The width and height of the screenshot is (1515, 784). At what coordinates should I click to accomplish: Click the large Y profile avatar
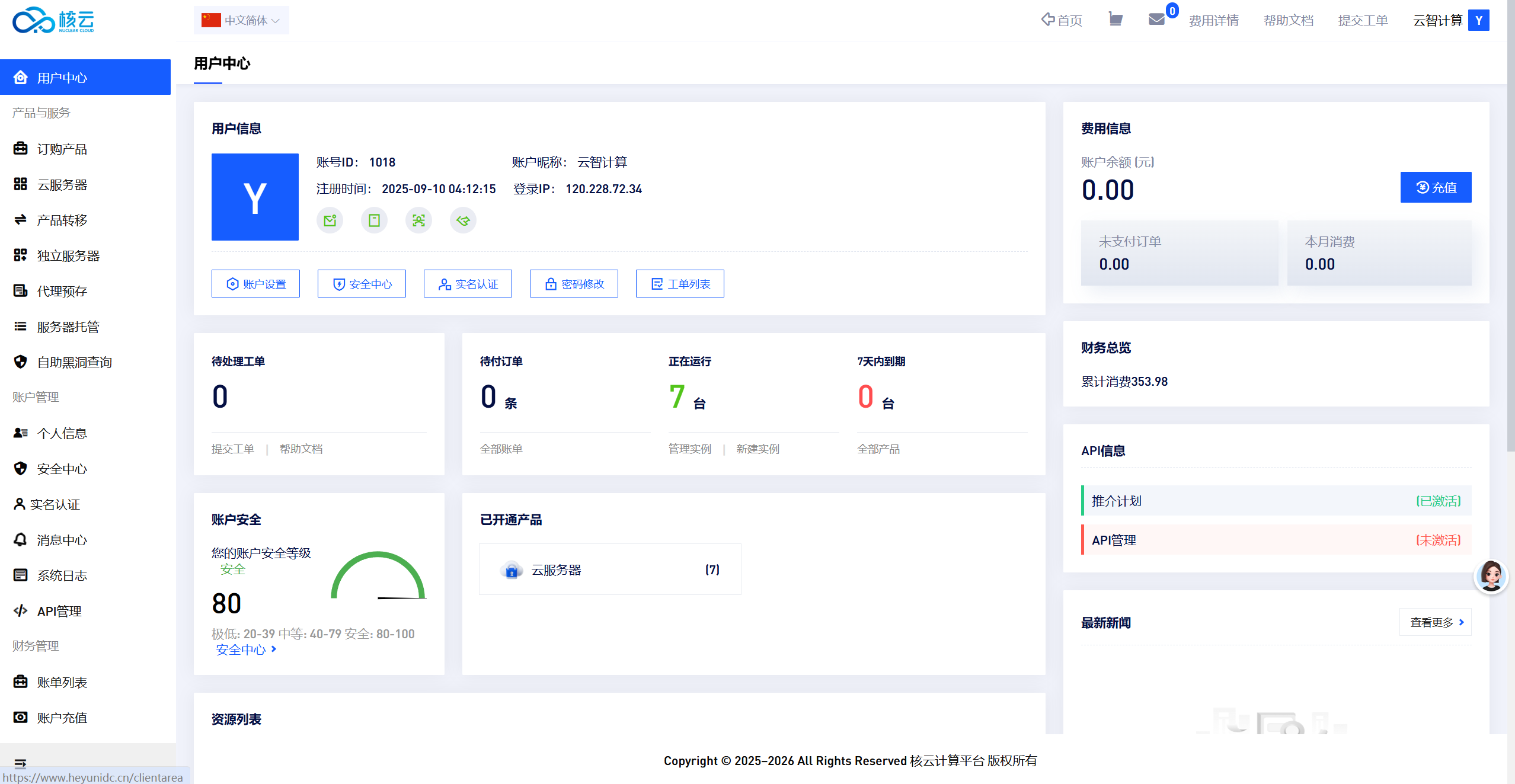click(255, 197)
